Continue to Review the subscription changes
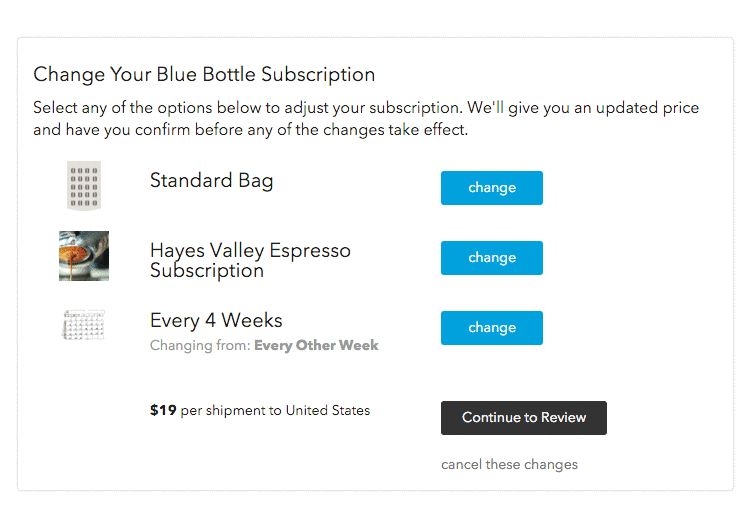This screenshot has height=522, width=750. pos(523,418)
